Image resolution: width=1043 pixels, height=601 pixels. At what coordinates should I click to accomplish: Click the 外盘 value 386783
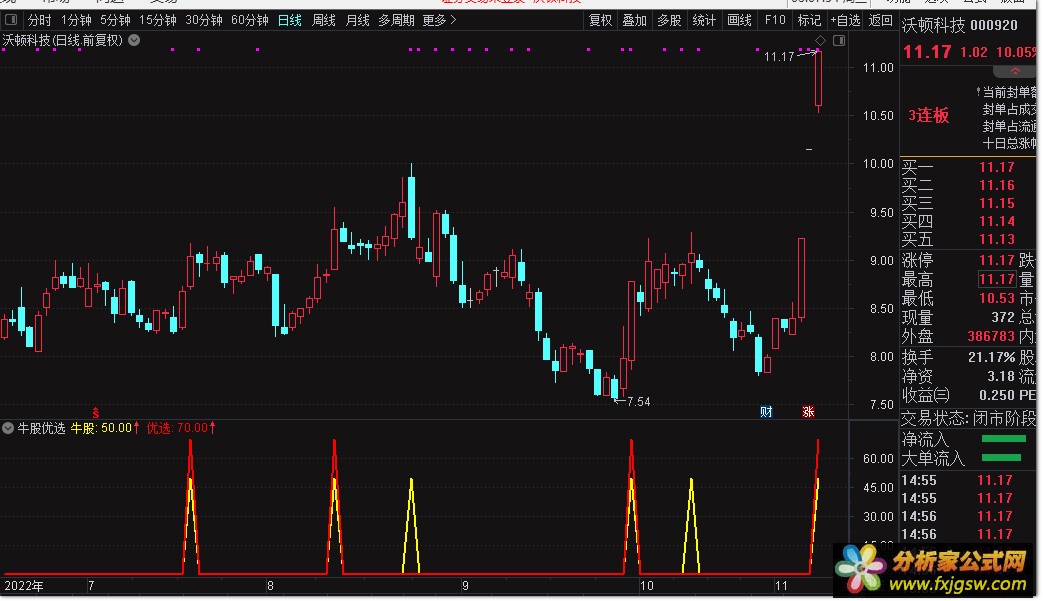click(x=990, y=336)
